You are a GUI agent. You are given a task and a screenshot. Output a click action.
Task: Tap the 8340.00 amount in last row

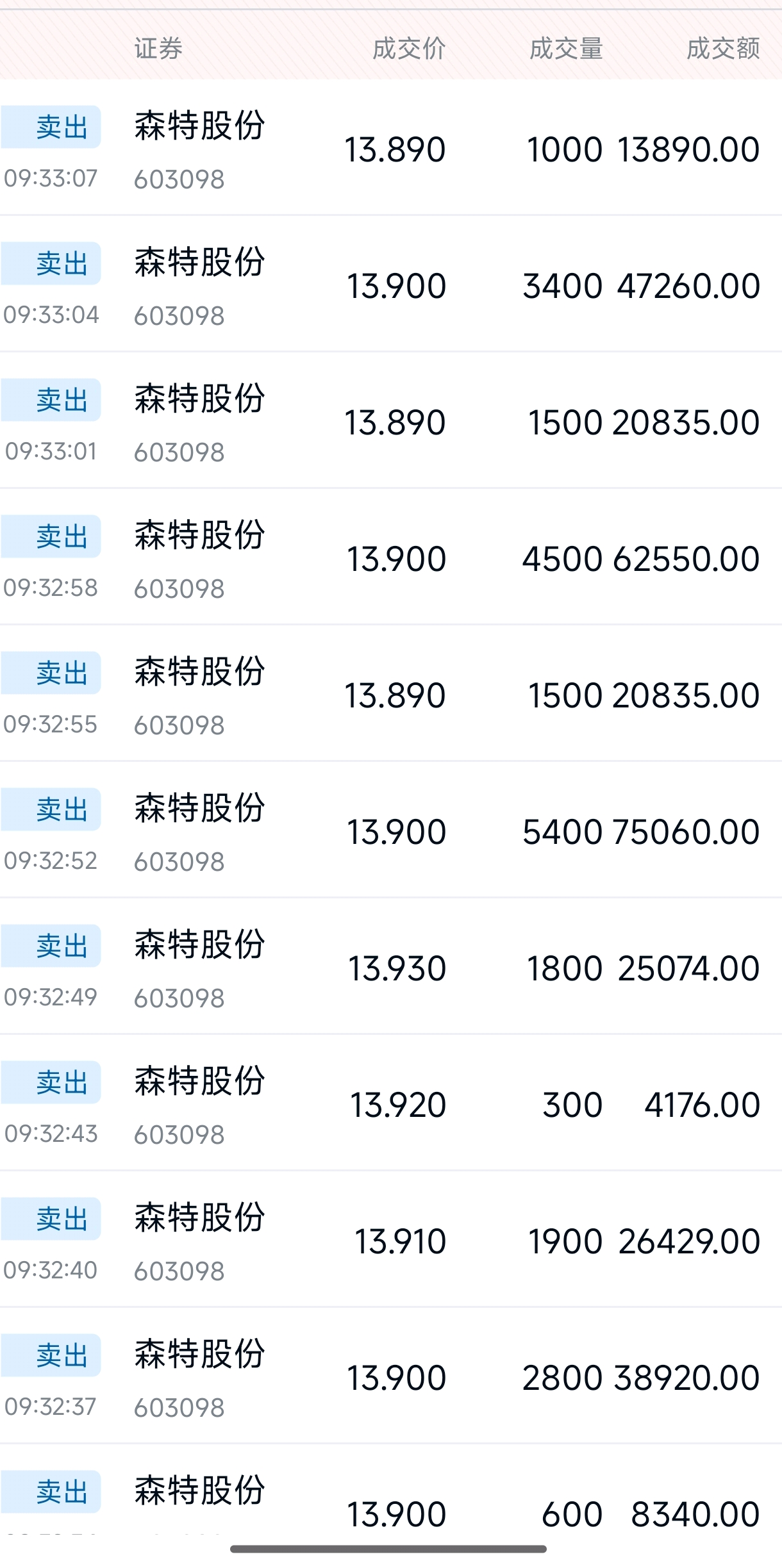coord(695,1514)
